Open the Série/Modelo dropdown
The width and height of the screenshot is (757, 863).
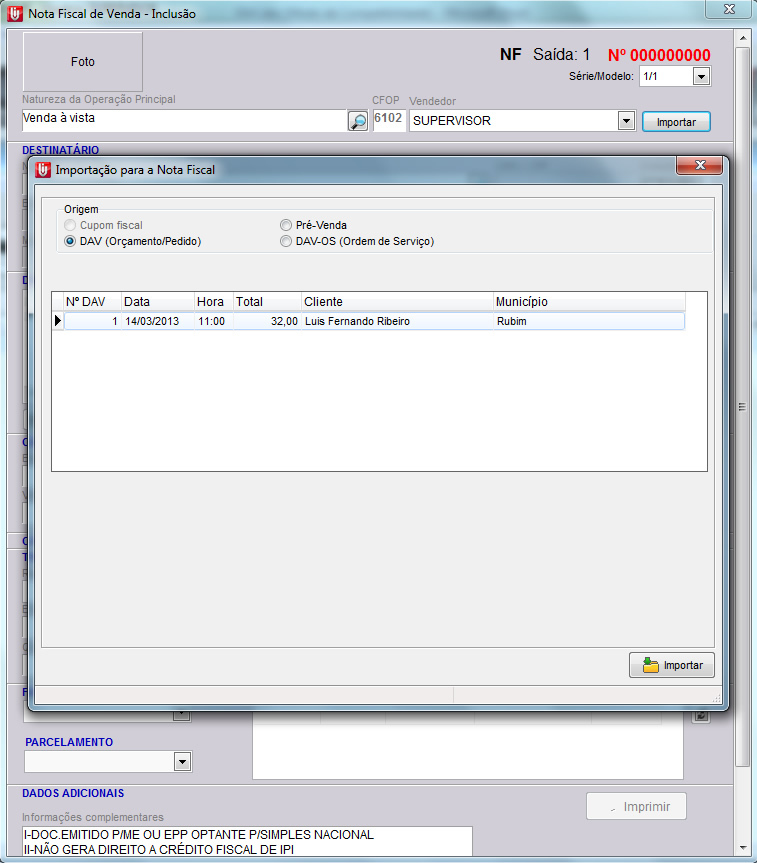[x=701, y=76]
